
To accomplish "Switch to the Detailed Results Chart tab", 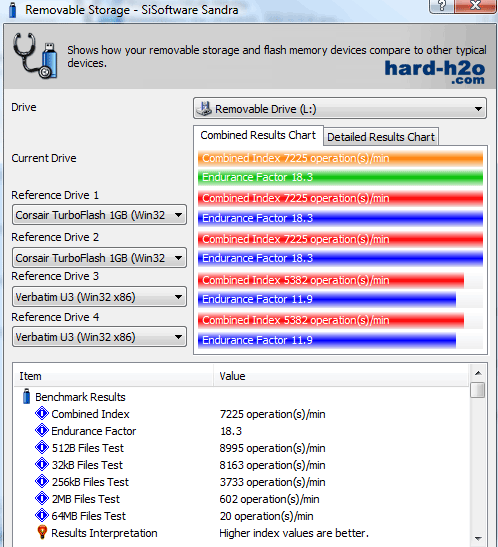I will [381, 137].
